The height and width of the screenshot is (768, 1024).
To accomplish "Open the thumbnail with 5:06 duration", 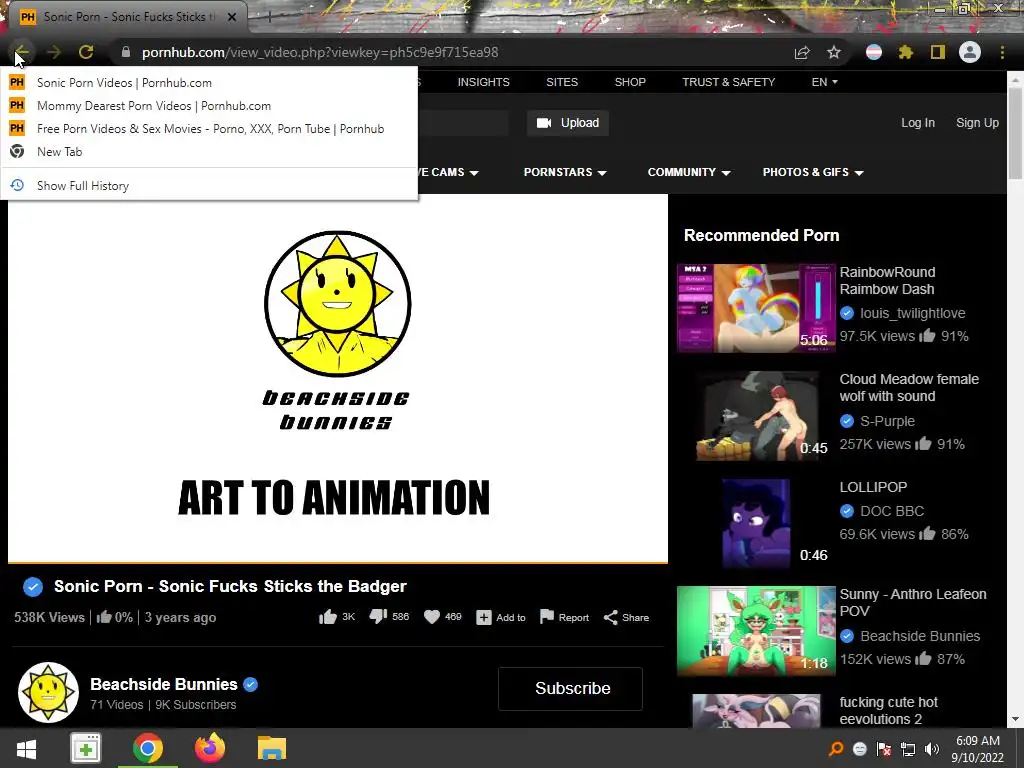I will click(x=756, y=308).
